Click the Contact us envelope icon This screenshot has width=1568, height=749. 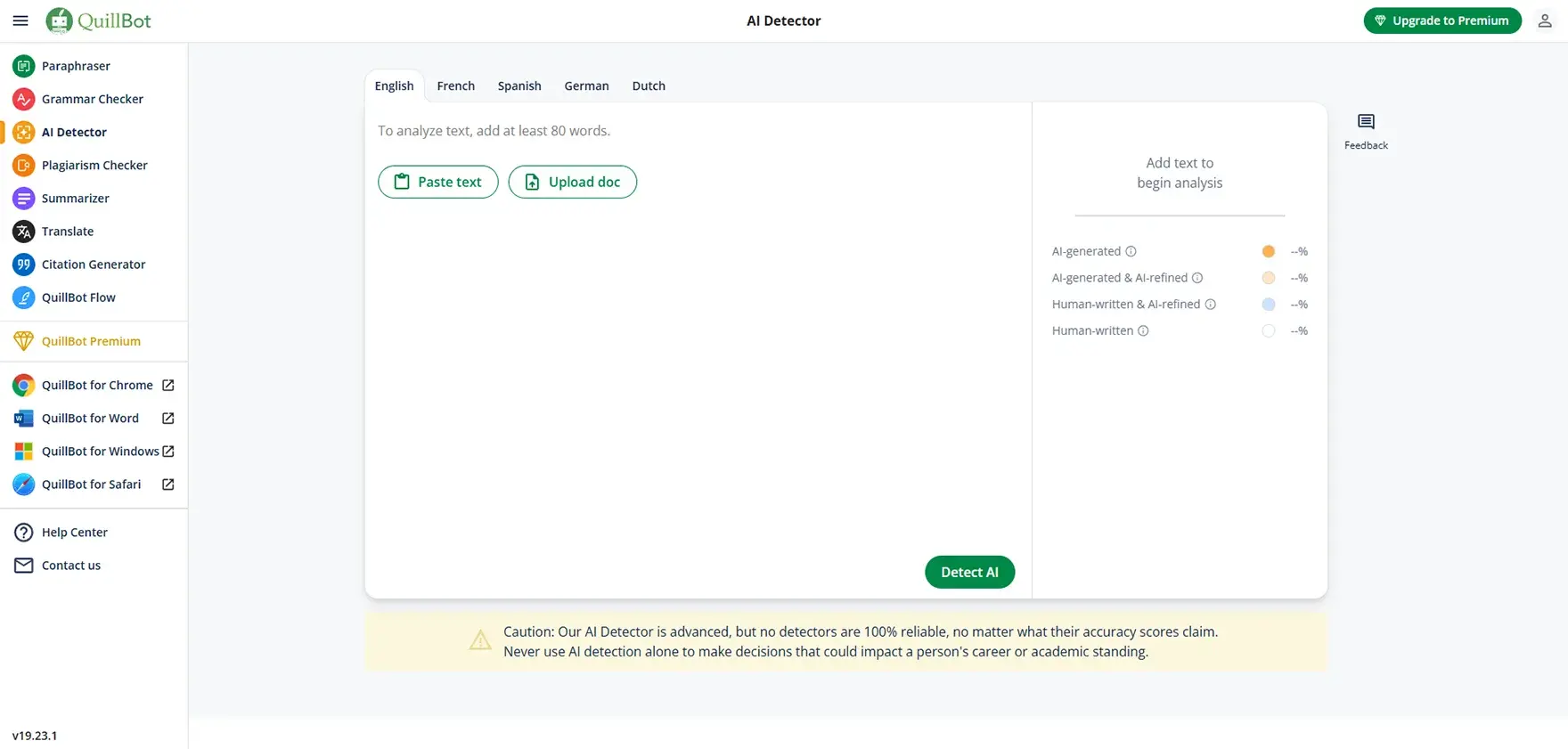tap(24, 566)
